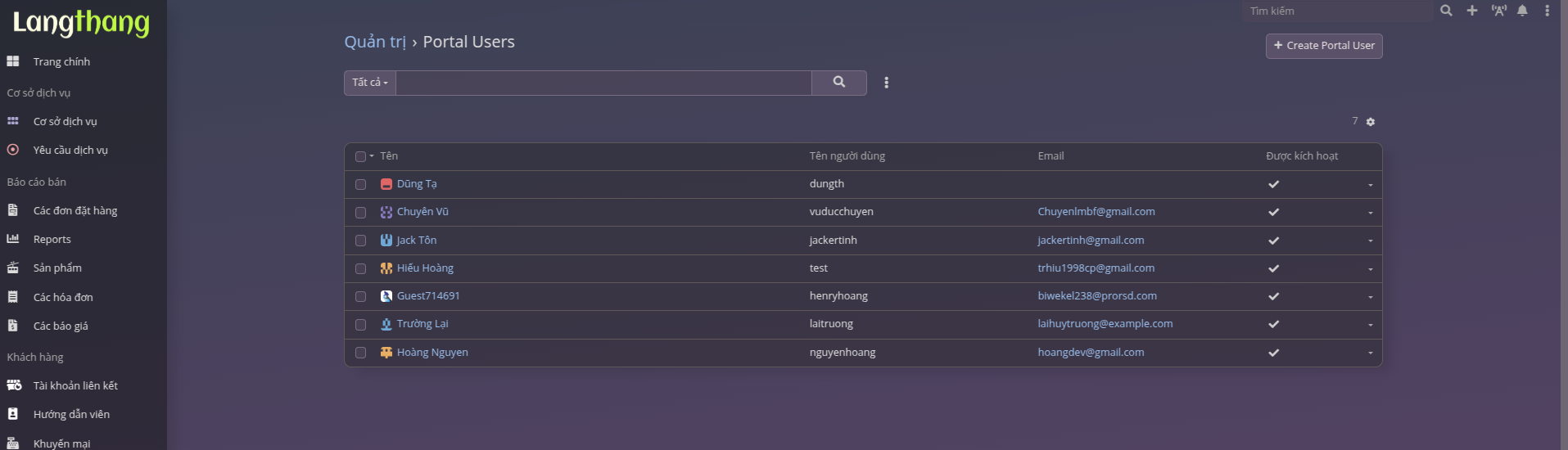This screenshot has width=1568, height=450.
Task: Tick the checkbox for Dũng Tạ
Action: click(x=360, y=185)
